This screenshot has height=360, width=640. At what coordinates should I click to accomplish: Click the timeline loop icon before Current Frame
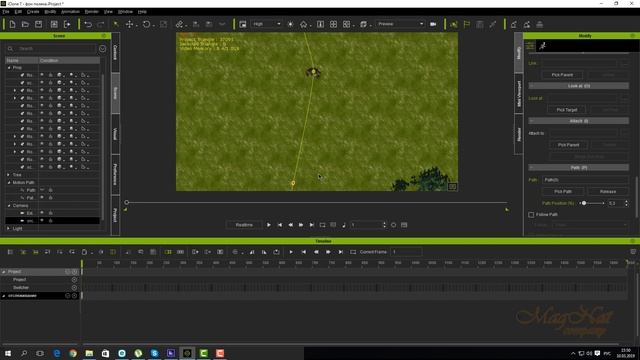click(353, 252)
